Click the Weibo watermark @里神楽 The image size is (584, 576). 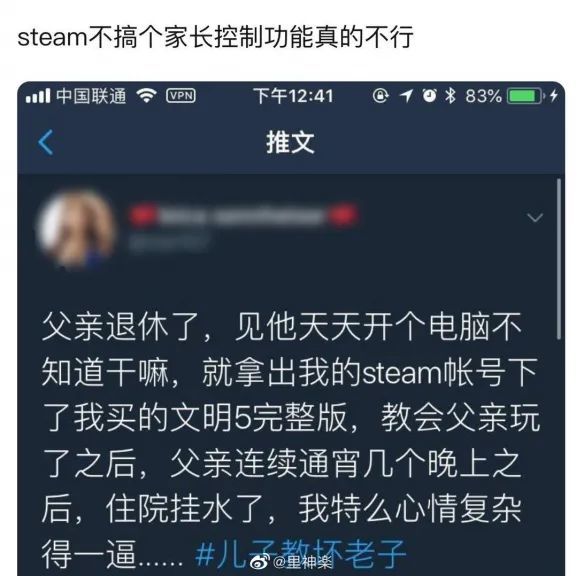click(x=293, y=562)
